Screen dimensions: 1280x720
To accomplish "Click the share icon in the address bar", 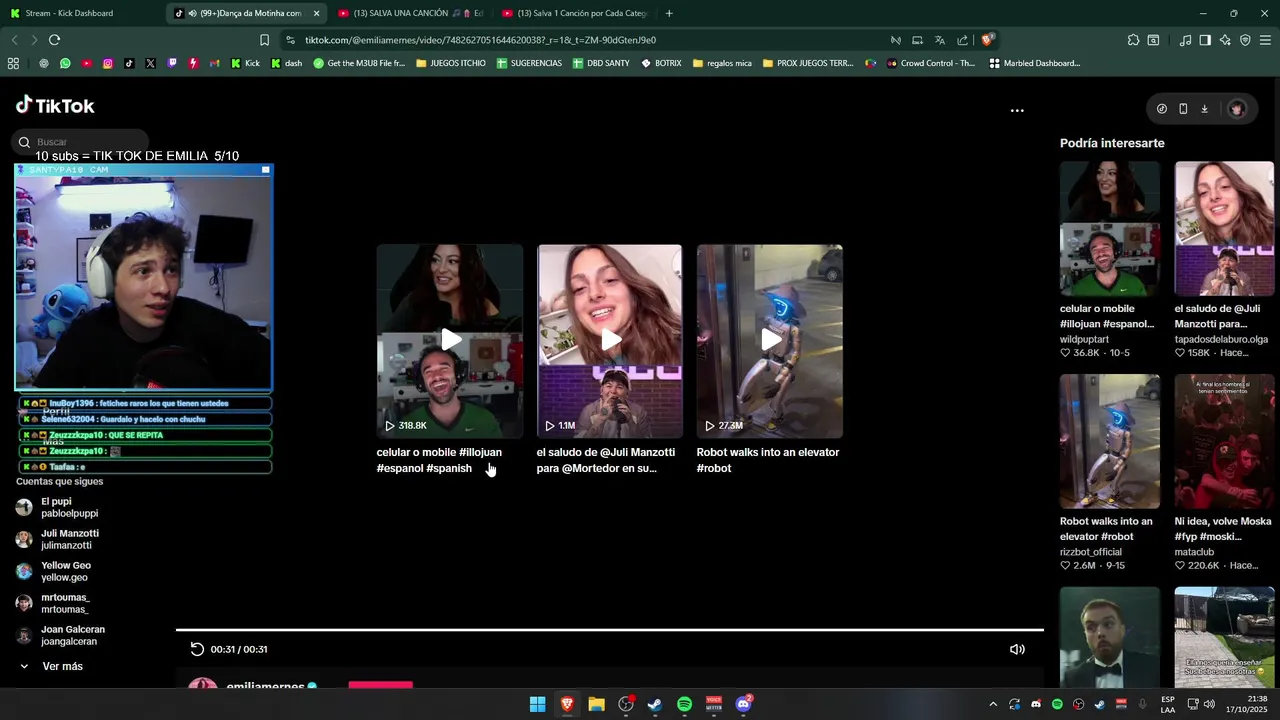I will click(x=962, y=40).
